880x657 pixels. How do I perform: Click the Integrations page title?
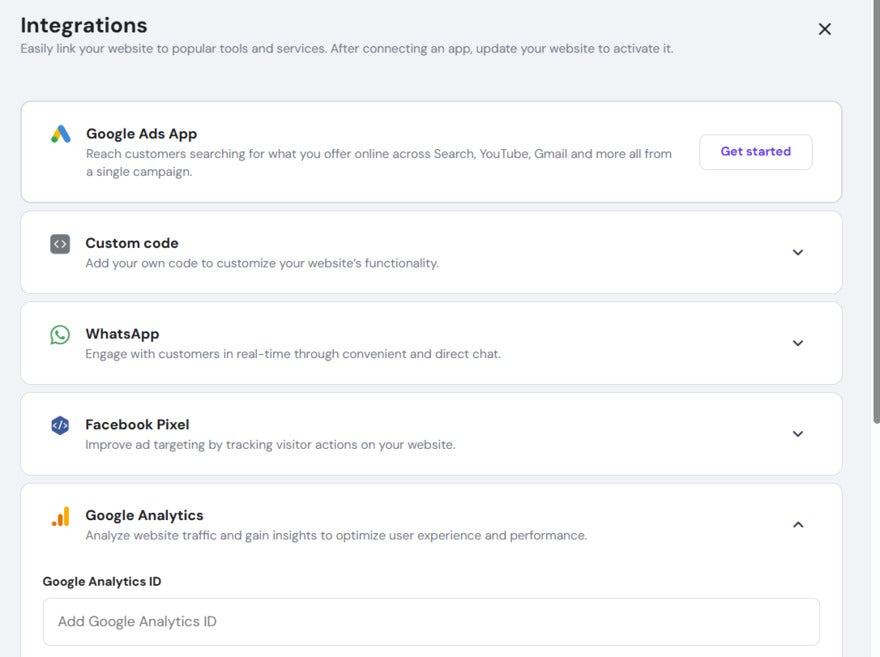pos(84,25)
